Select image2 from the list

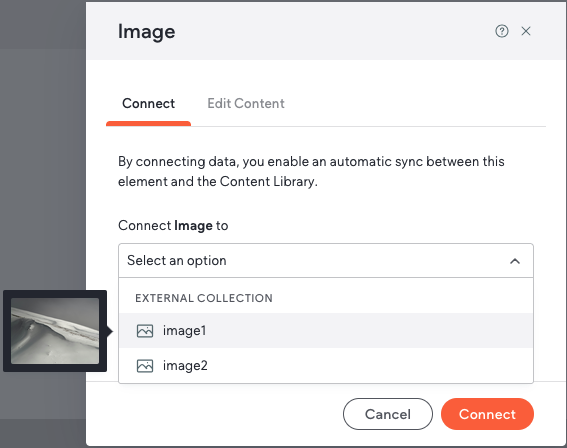[326, 366]
